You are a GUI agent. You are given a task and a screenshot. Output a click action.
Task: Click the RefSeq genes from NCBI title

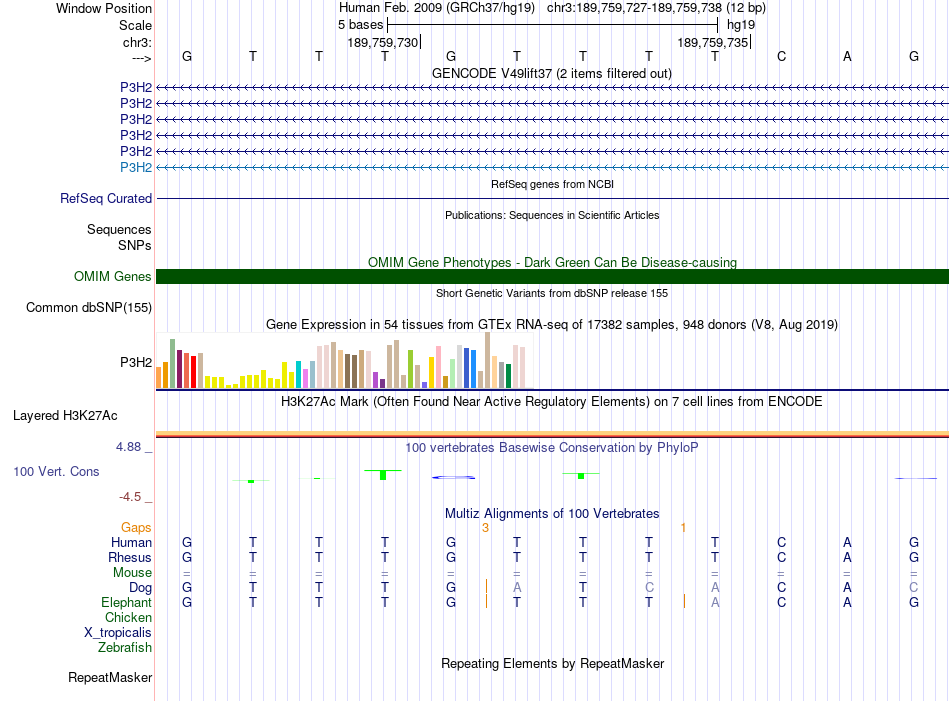[552, 184]
